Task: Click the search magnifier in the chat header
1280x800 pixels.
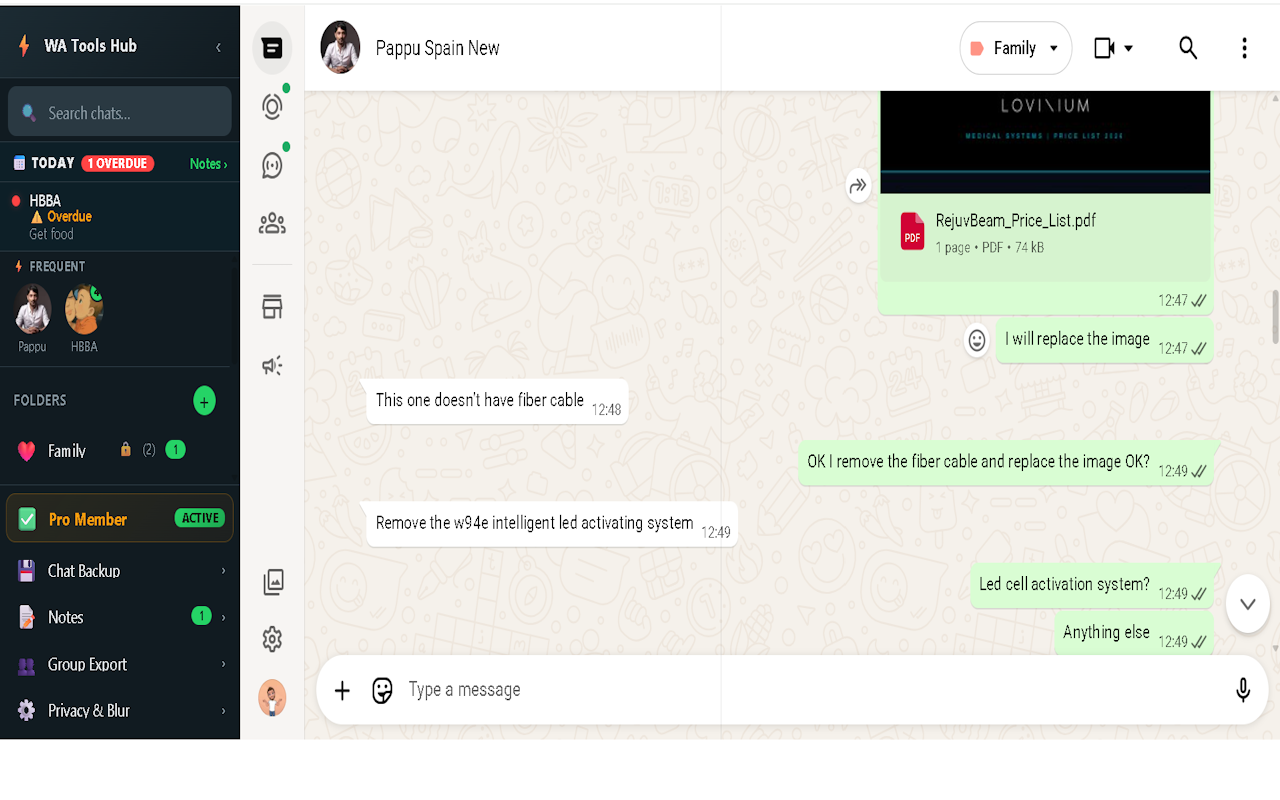Action: pos(1188,48)
